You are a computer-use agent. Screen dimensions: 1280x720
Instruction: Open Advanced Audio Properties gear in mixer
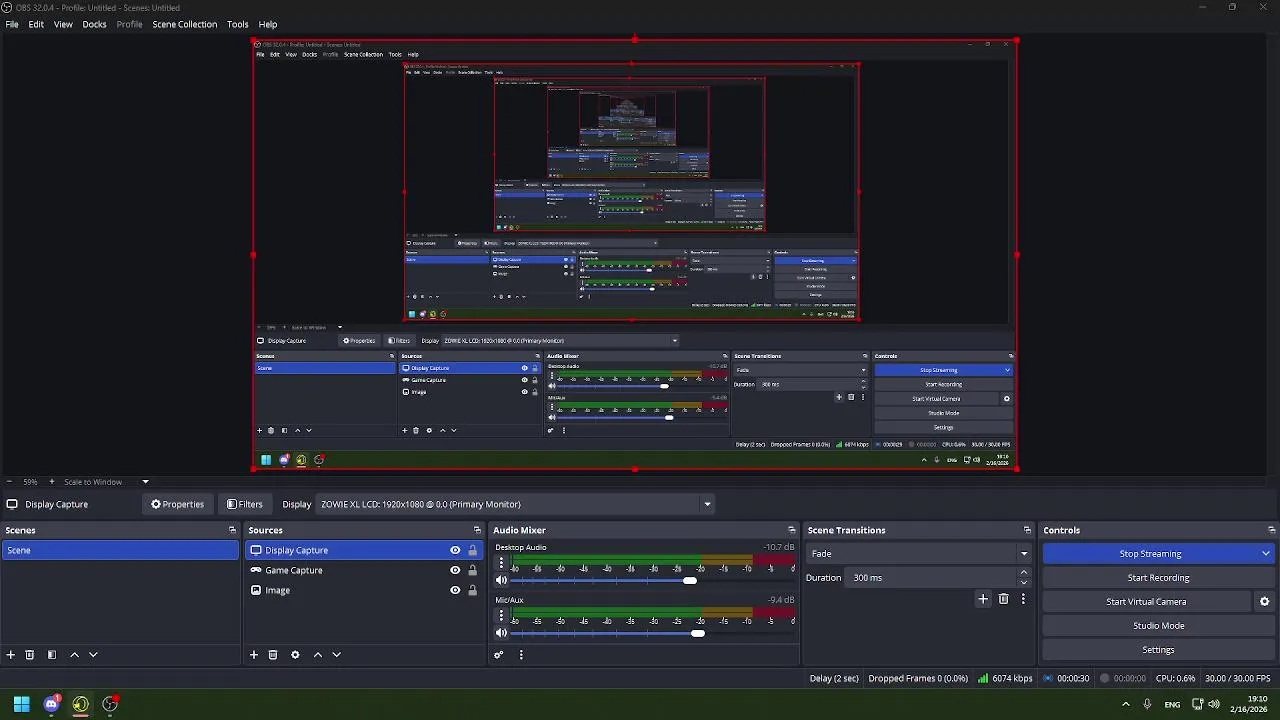499,655
